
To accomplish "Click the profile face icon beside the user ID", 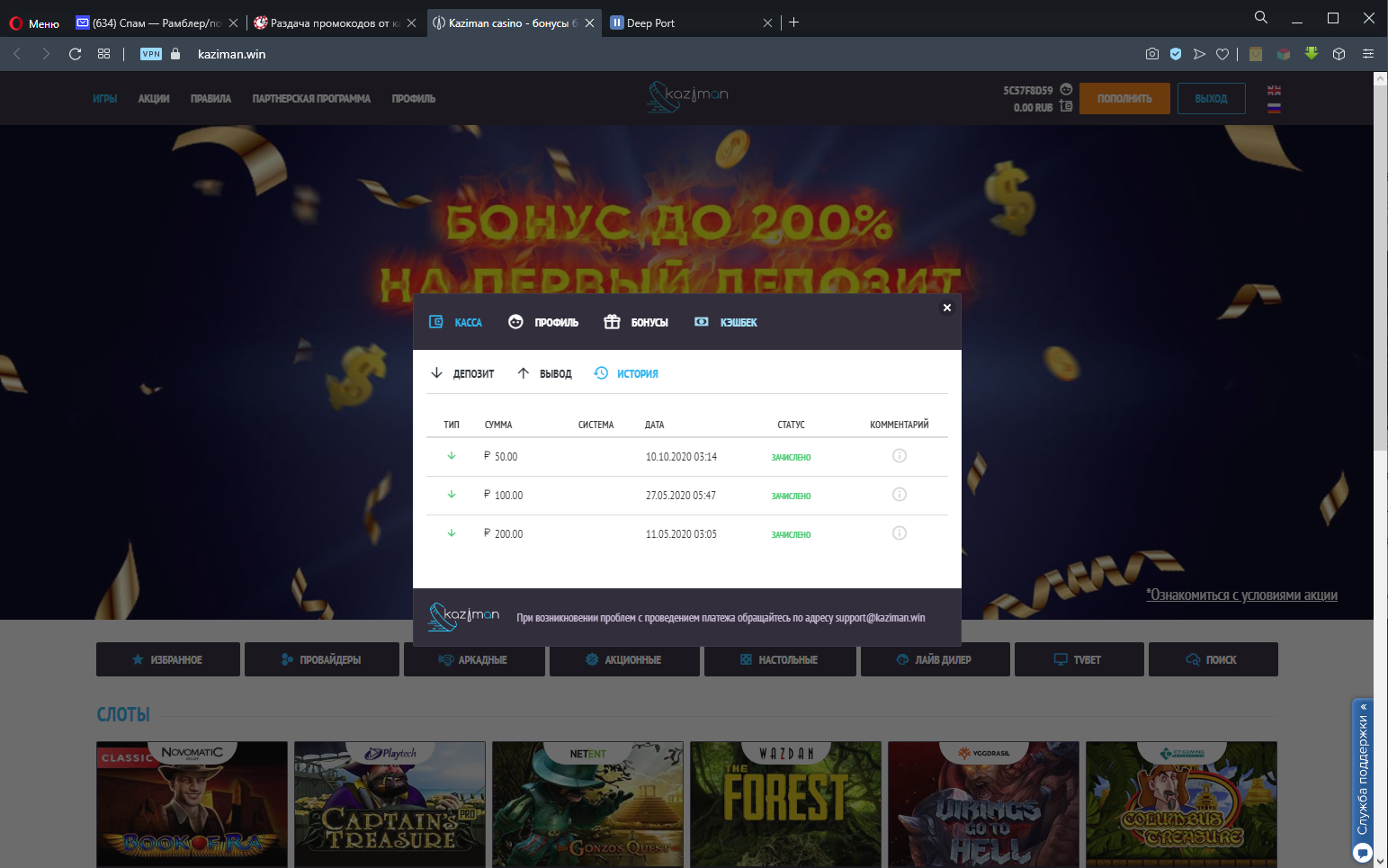I will (1066, 89).
